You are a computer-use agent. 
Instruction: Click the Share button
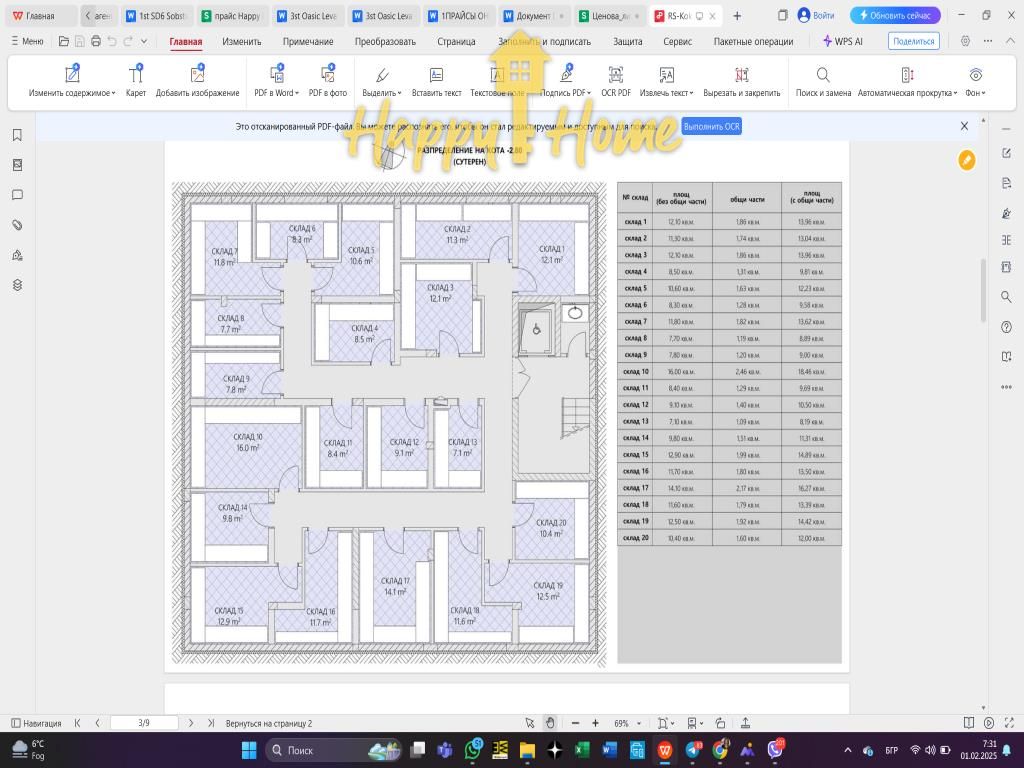(913, 41)
